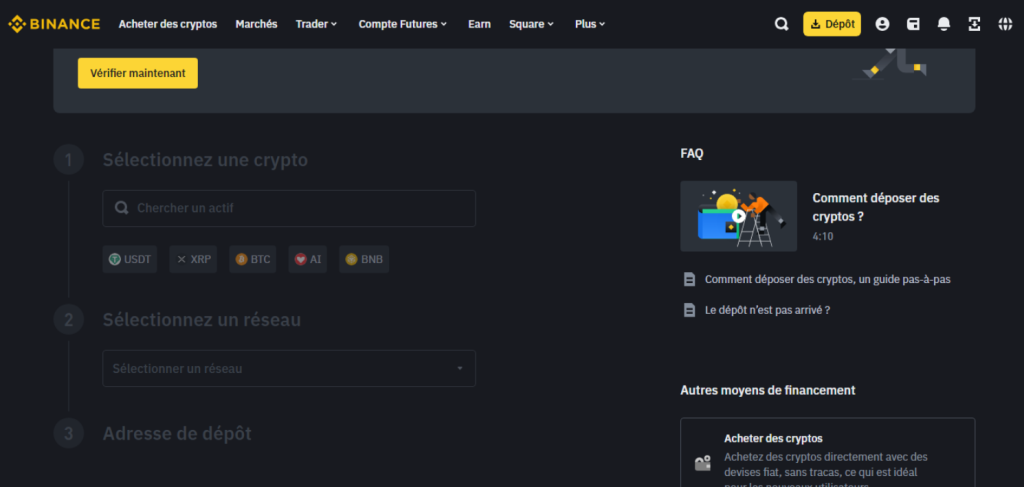The width and height of the screenshot is (1024, 487).
Task: Open Le dépôt n'est pas arrivé link
Action: [x=767, y=310]
